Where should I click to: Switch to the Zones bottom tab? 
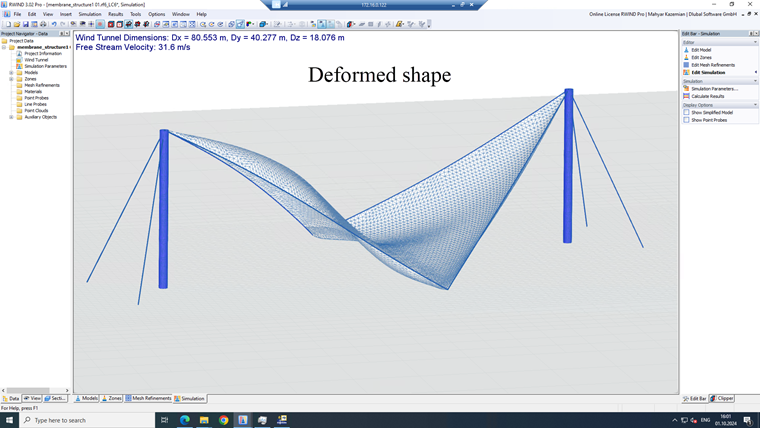point(111,398)
